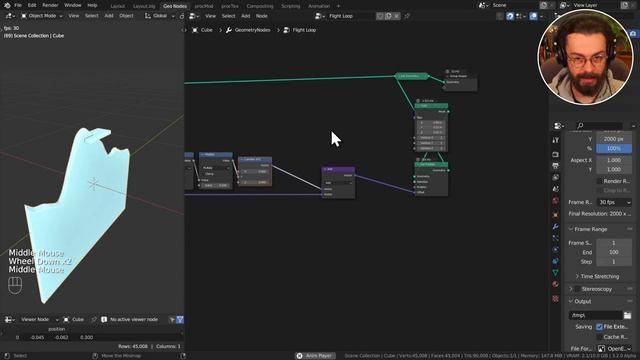Click the Aspect X value field
The width and height of the screenshot is (640, 360).
[614, 160]
